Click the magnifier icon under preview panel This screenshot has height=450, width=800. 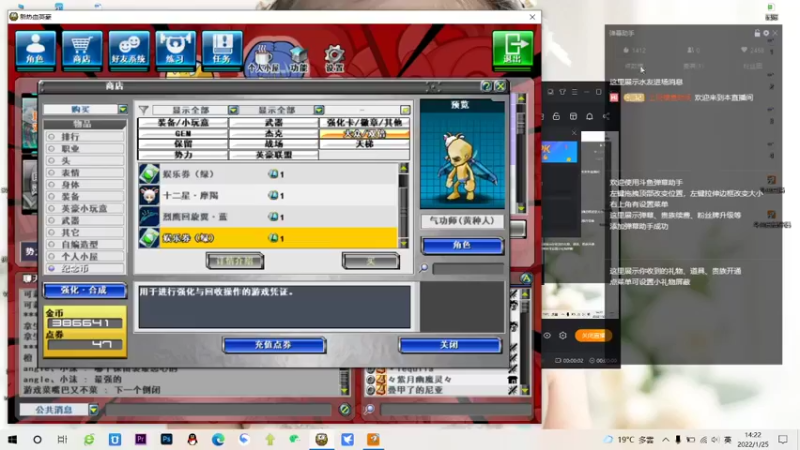pos(424,268)
